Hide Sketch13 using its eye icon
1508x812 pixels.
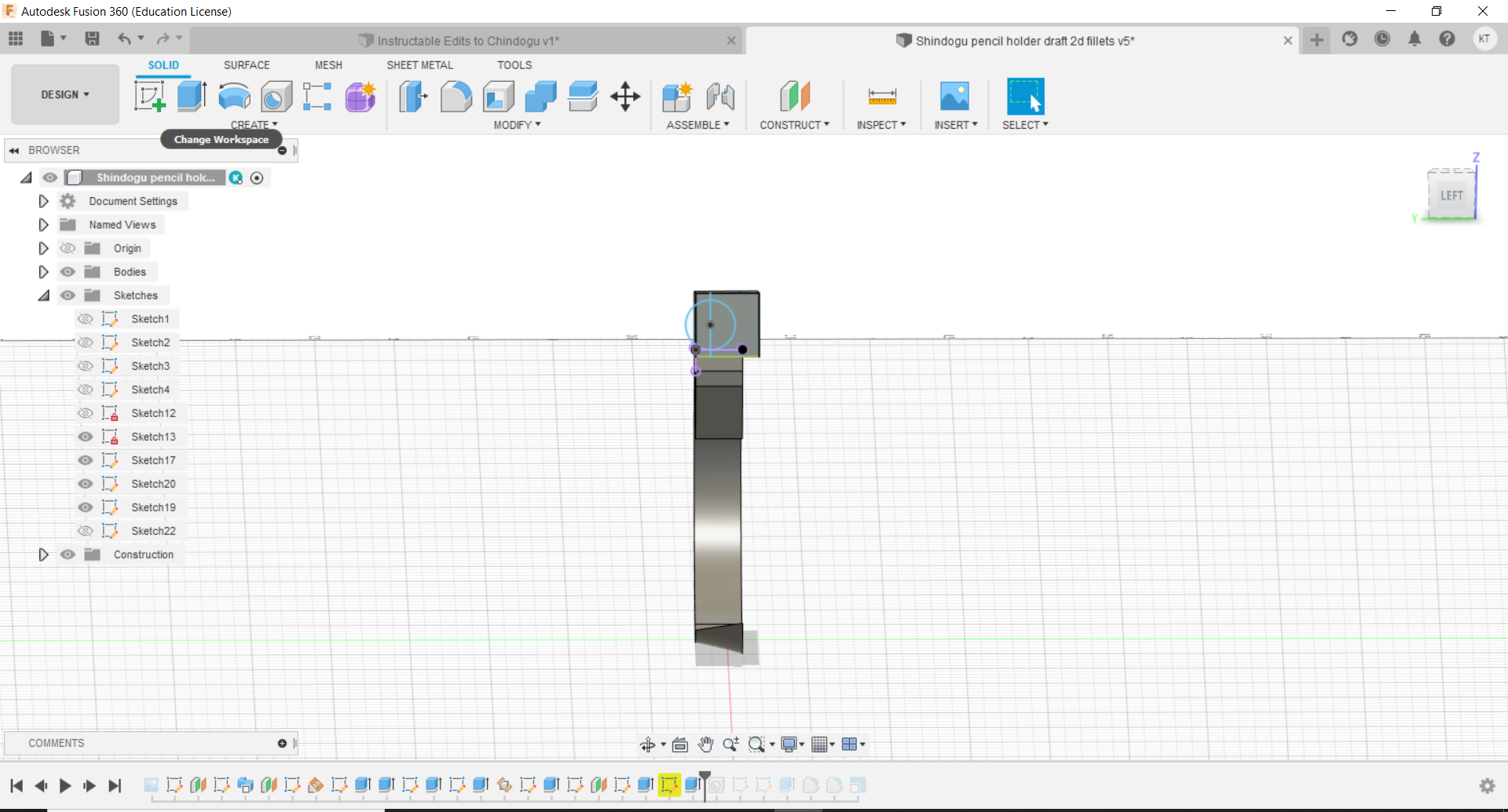86,437
